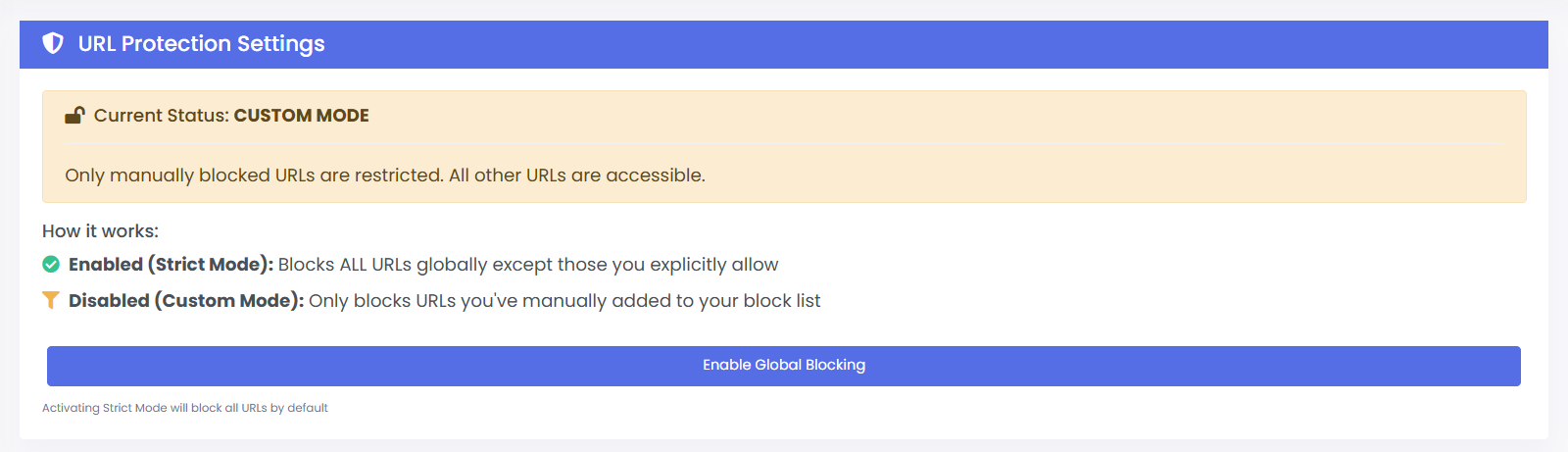This screenshot has height=452, width=1568.
Task: Click the Activating Strict Mode helper note
Action: [184, 408]
